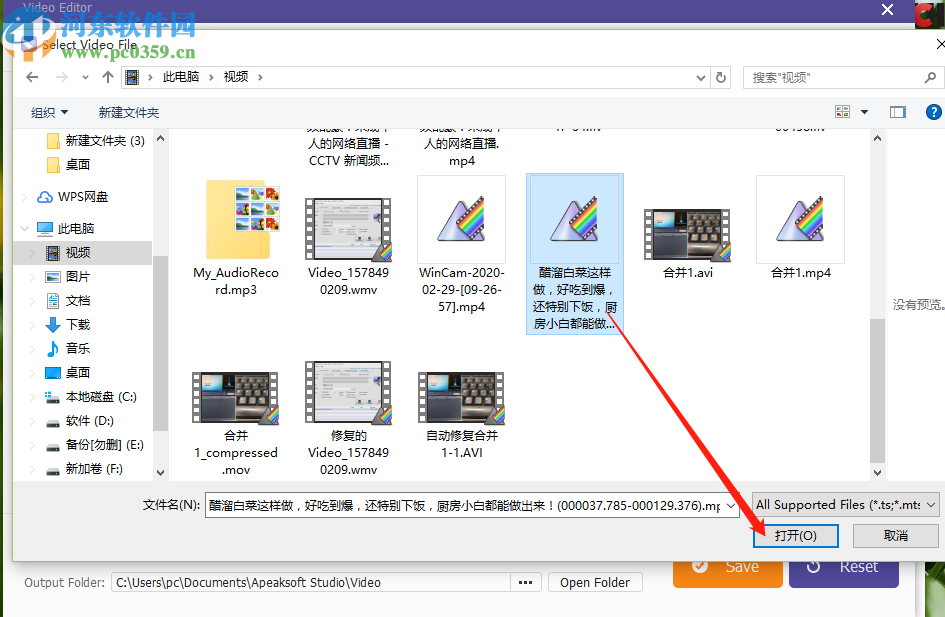Image resolution: width=945 pixels, height=617 pixels.
Task: Click the Help question mark icon
Action: tap(934, 111)
